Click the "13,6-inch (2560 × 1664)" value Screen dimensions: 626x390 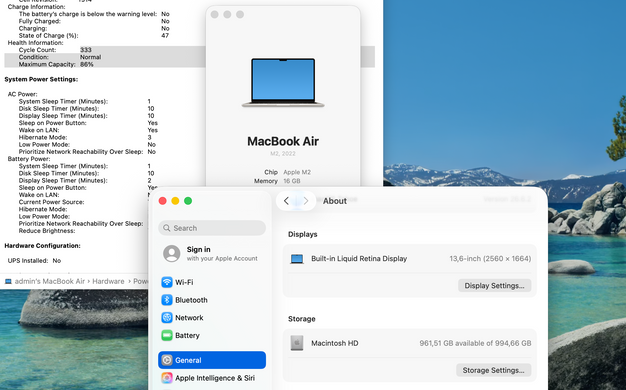click(490, 259)
